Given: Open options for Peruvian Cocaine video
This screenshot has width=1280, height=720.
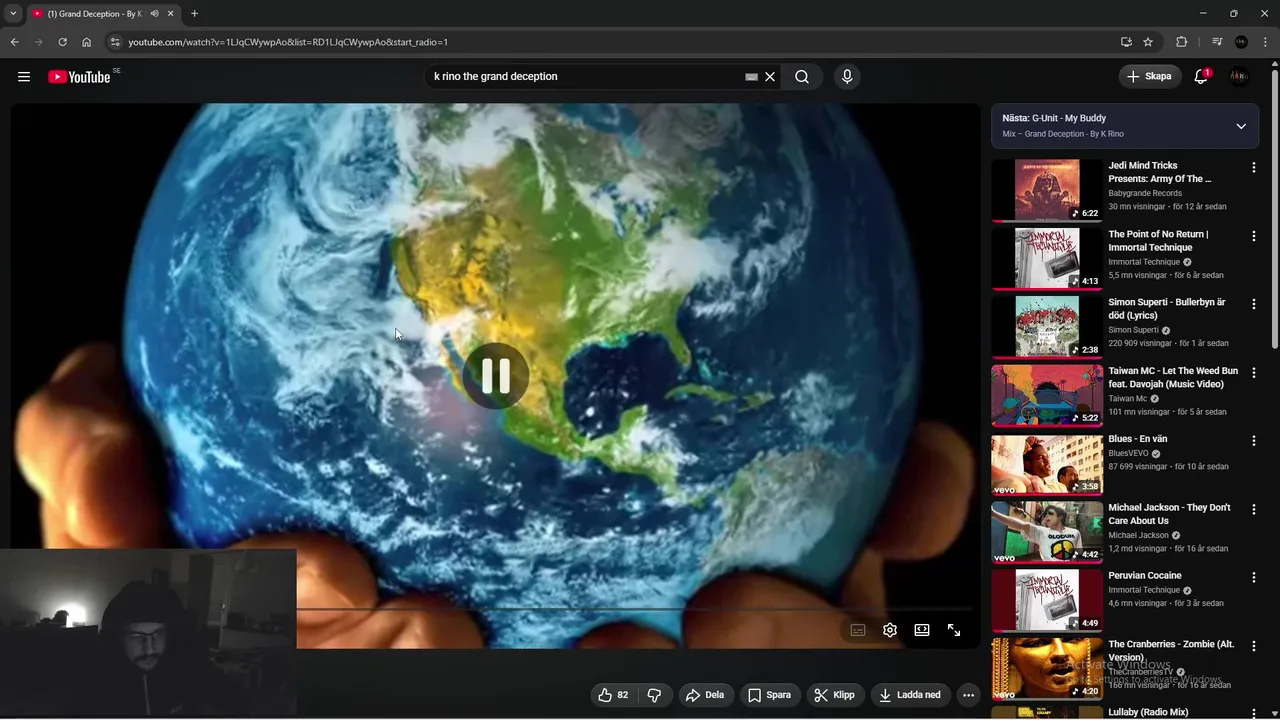Looking at the screenshot, I should click(x=1253, y=577).
